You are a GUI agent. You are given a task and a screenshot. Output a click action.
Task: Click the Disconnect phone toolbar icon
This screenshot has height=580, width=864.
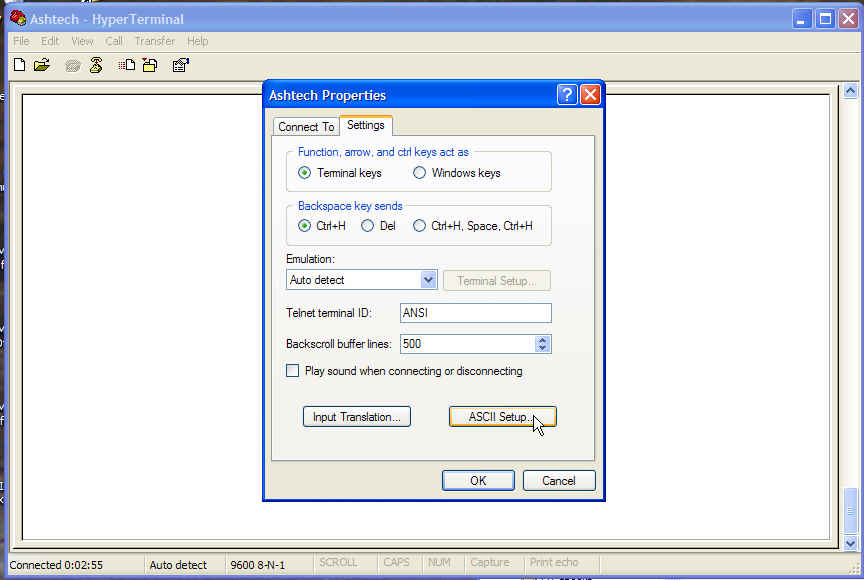tap(96, 66)
